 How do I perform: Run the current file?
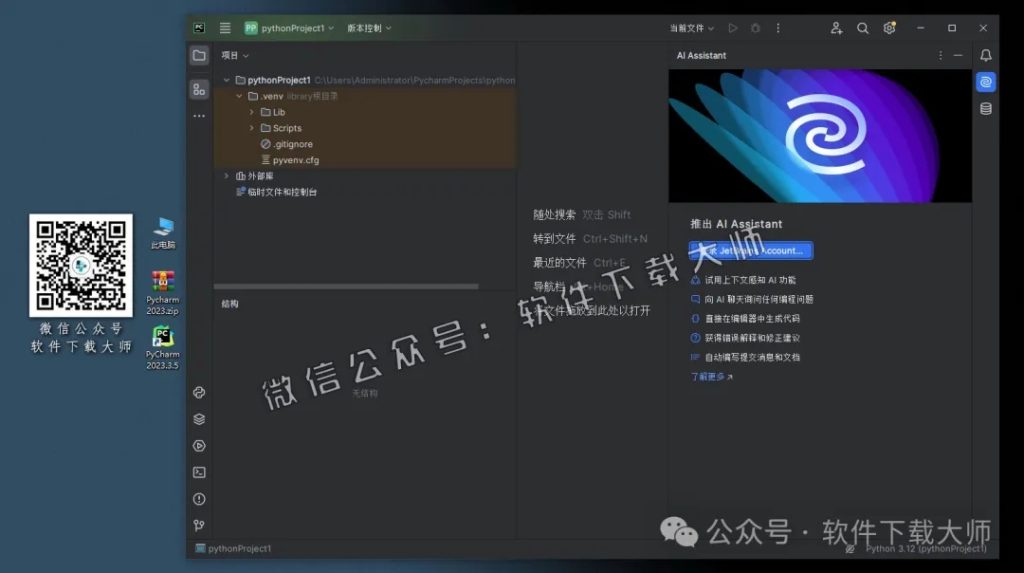tap(733, 28)
